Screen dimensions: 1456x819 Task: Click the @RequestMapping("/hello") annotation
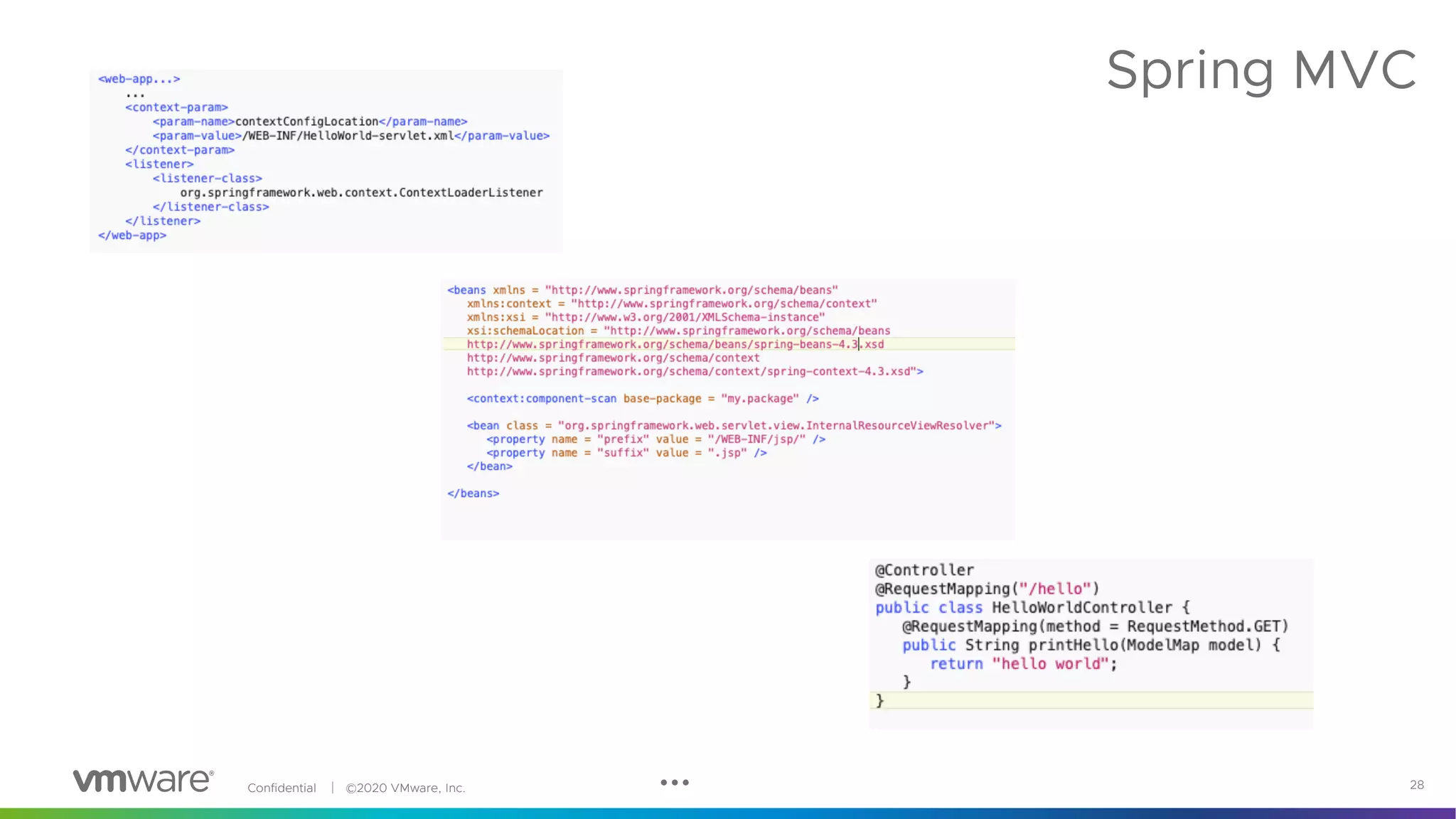[x=987, y=589]
